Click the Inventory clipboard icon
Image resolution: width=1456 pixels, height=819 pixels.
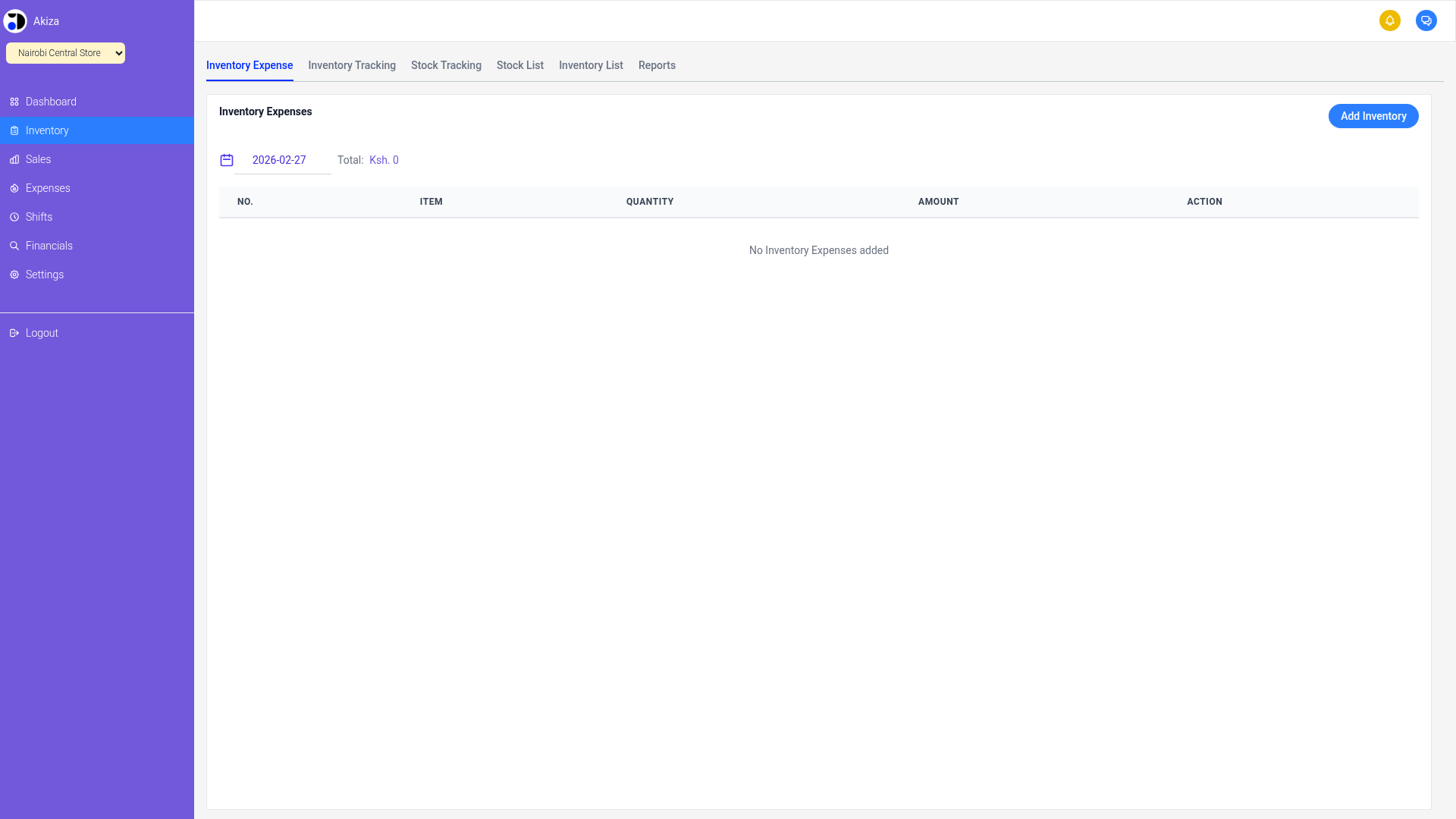click(x=14, y=130)
